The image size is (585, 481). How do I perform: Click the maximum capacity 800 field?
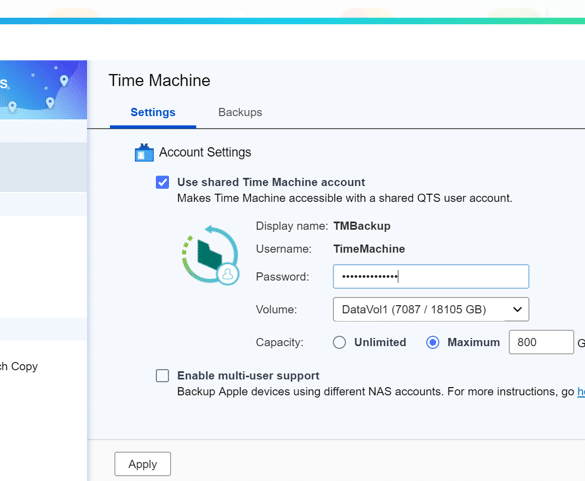(x=541, y=342)
